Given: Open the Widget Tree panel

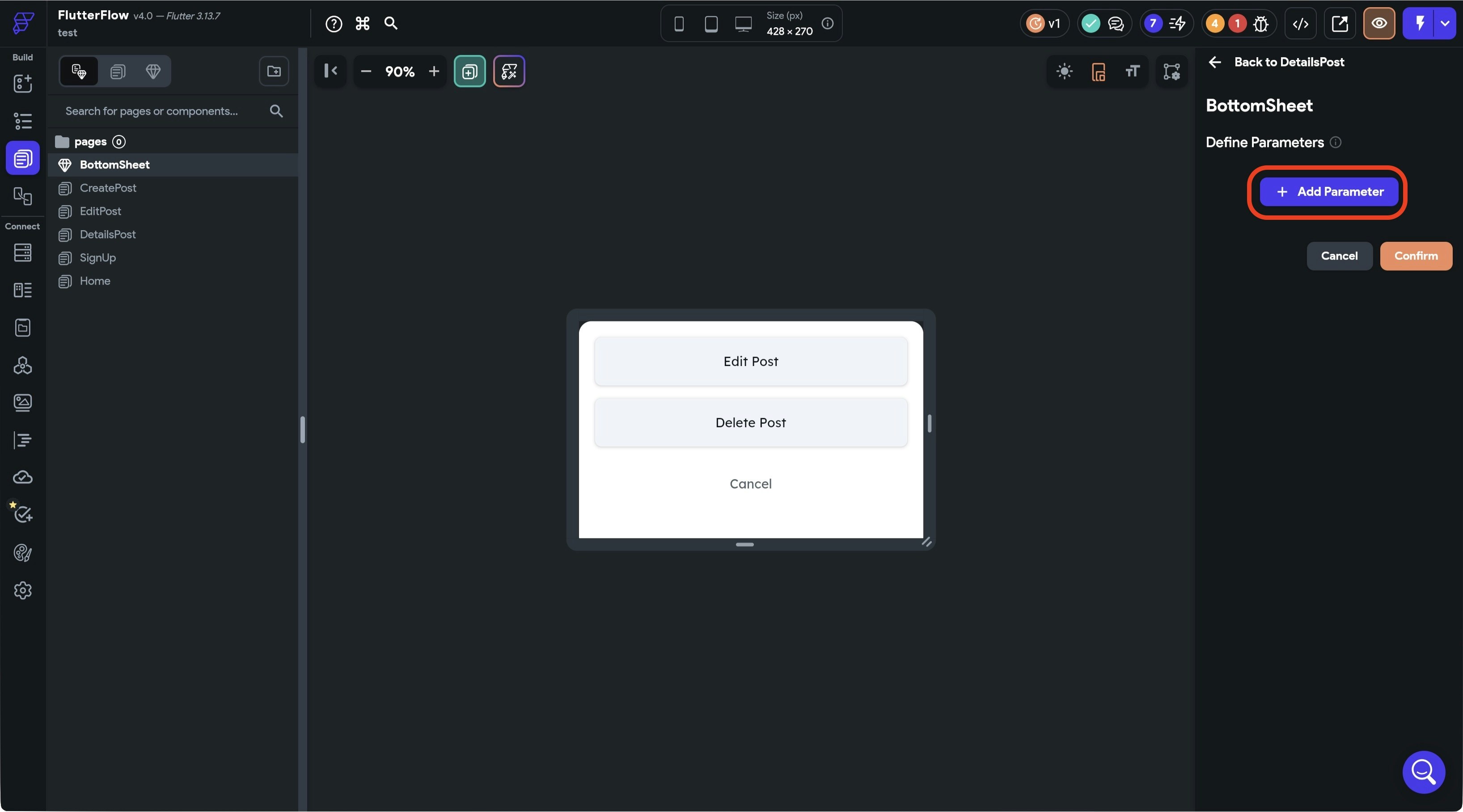Looking at the screenshot, I should (x=23, y=121).
